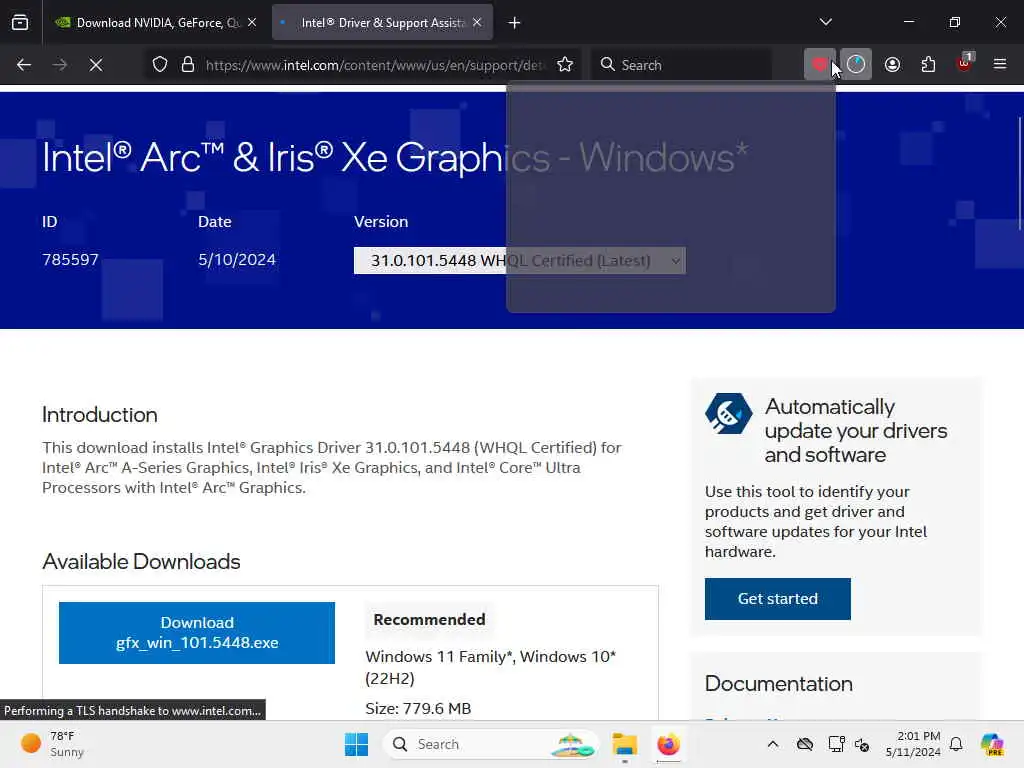Close the NVIDIA download tab
Image resolution: width=1024 pixels, height=768 pixels.
point(252,23)
